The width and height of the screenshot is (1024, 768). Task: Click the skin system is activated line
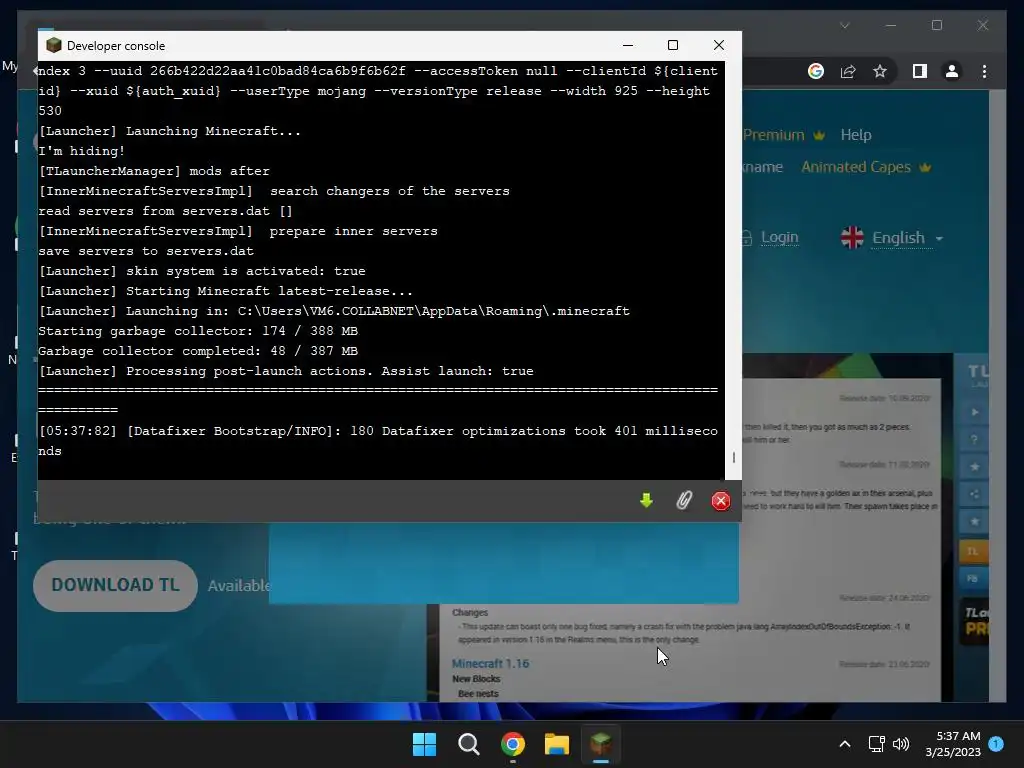202,271
